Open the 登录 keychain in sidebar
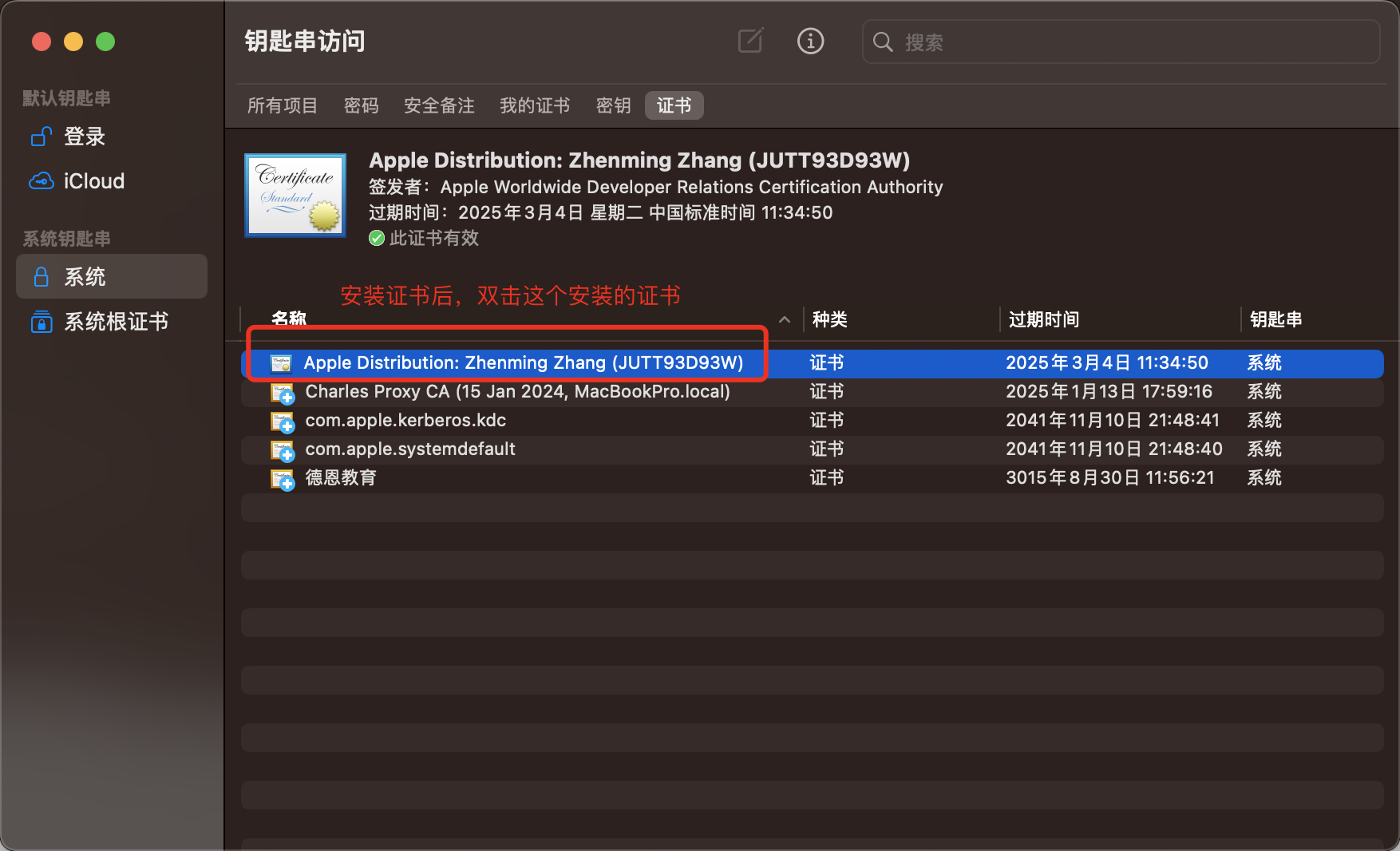Screen dimensions: 1400x851 tap(112, 137)
